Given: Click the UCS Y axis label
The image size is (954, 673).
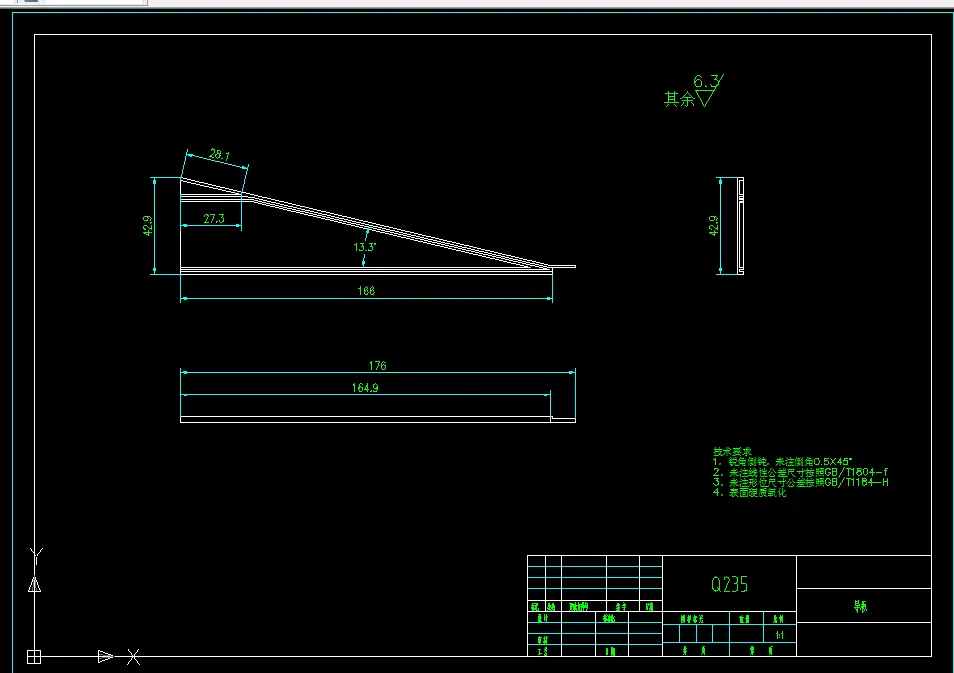Looking at the screenshot, I should (37, 555).
